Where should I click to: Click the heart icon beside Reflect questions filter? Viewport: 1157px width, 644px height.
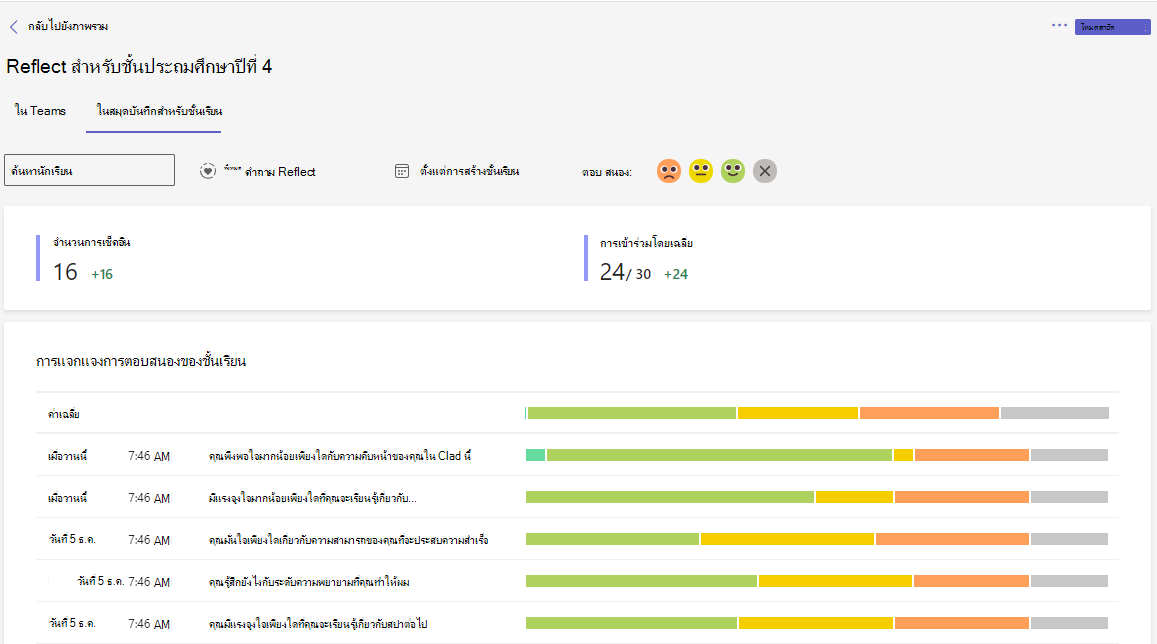[x=208, y=171]
